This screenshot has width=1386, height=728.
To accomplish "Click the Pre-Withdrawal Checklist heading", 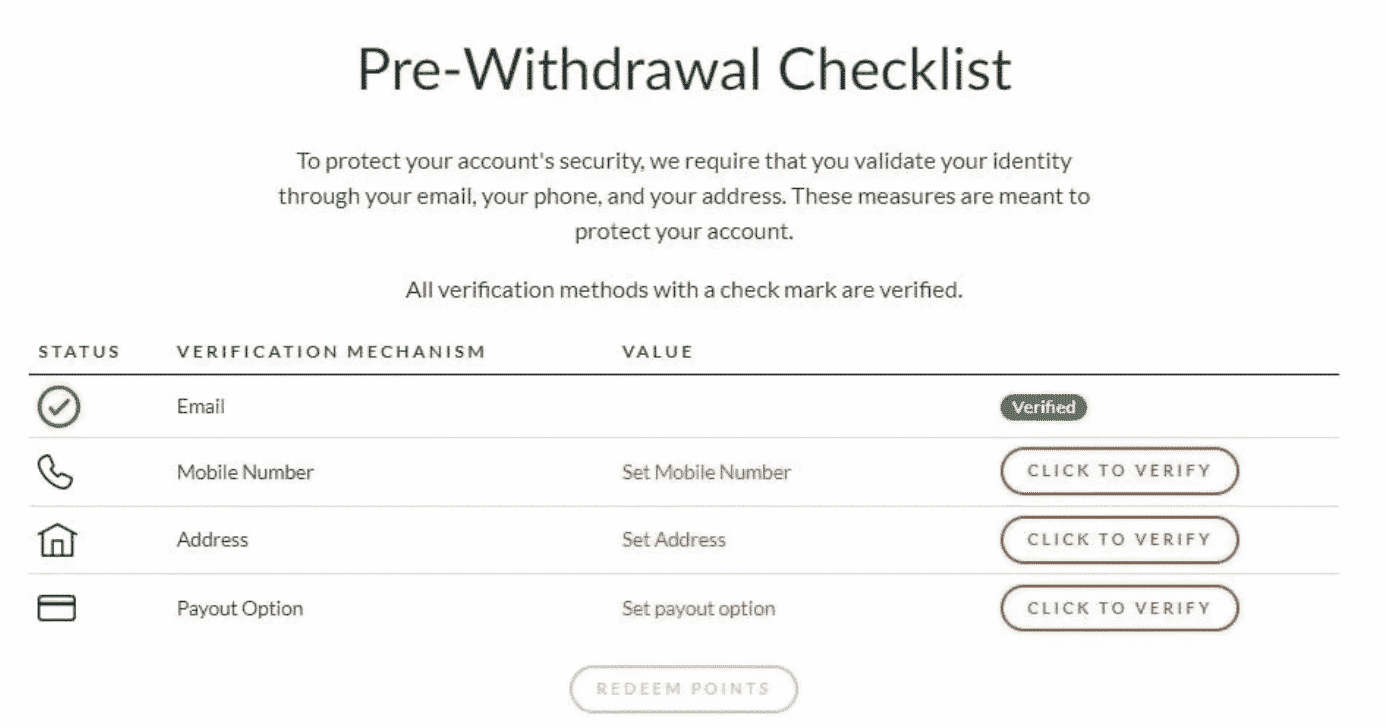I will (x=684, y=70).
